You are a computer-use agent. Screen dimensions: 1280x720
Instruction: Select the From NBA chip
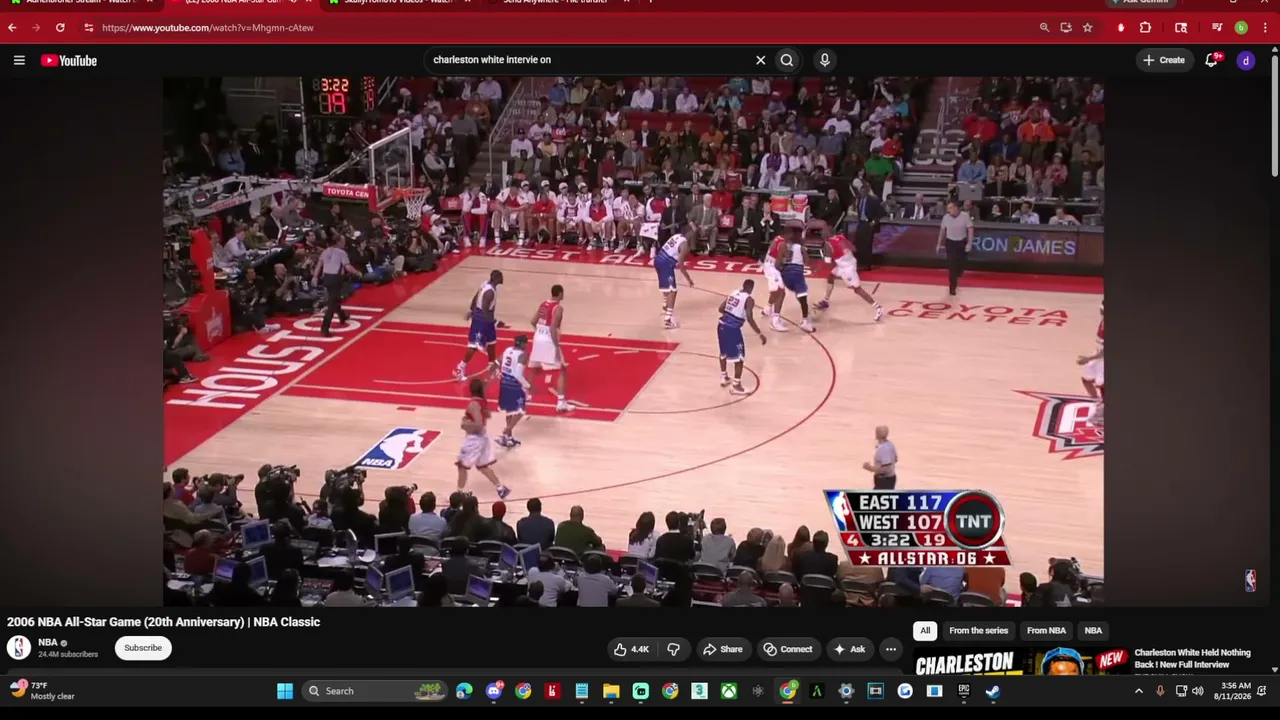pyautogui.click(x=1046, y=630)
